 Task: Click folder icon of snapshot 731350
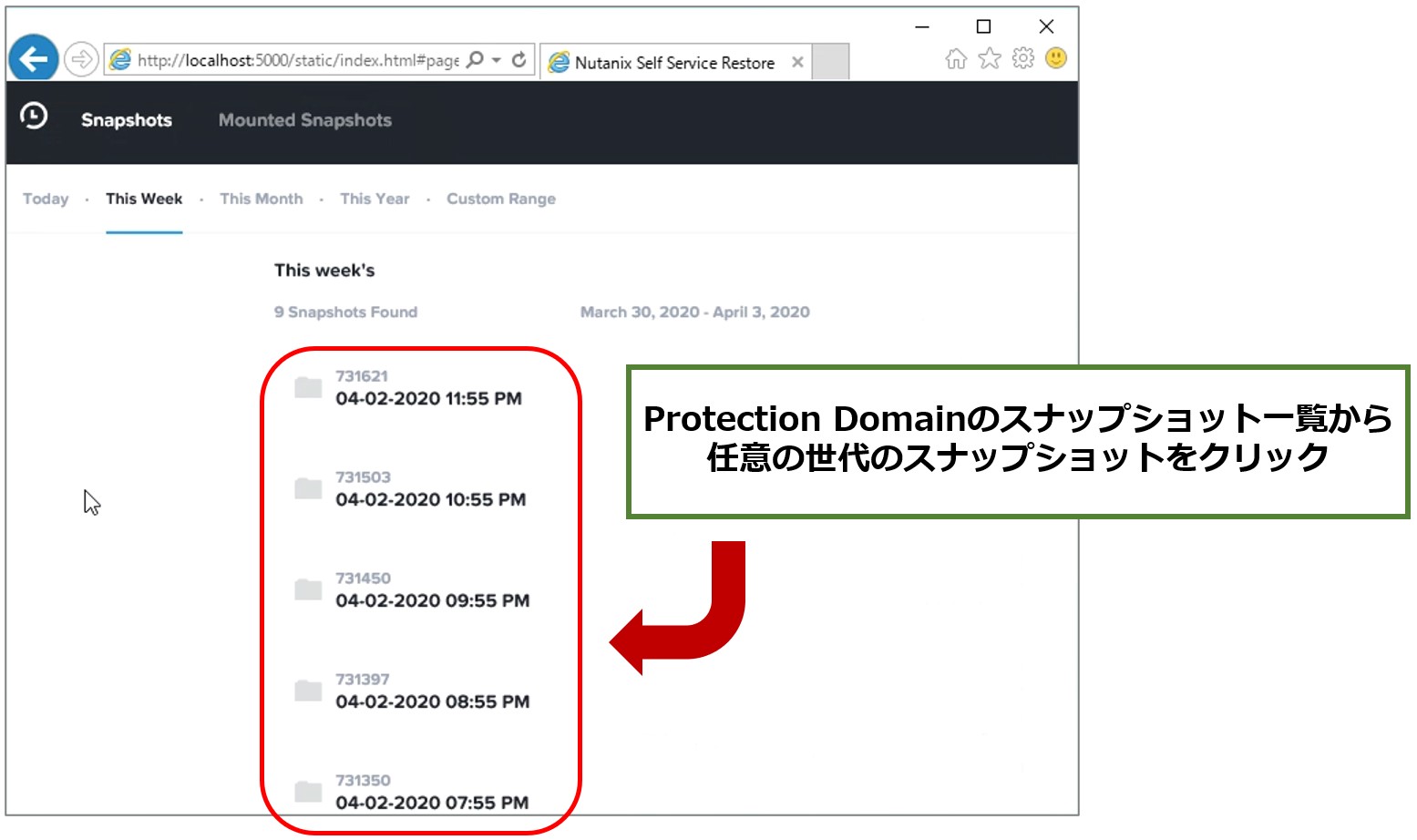[308, 792]
